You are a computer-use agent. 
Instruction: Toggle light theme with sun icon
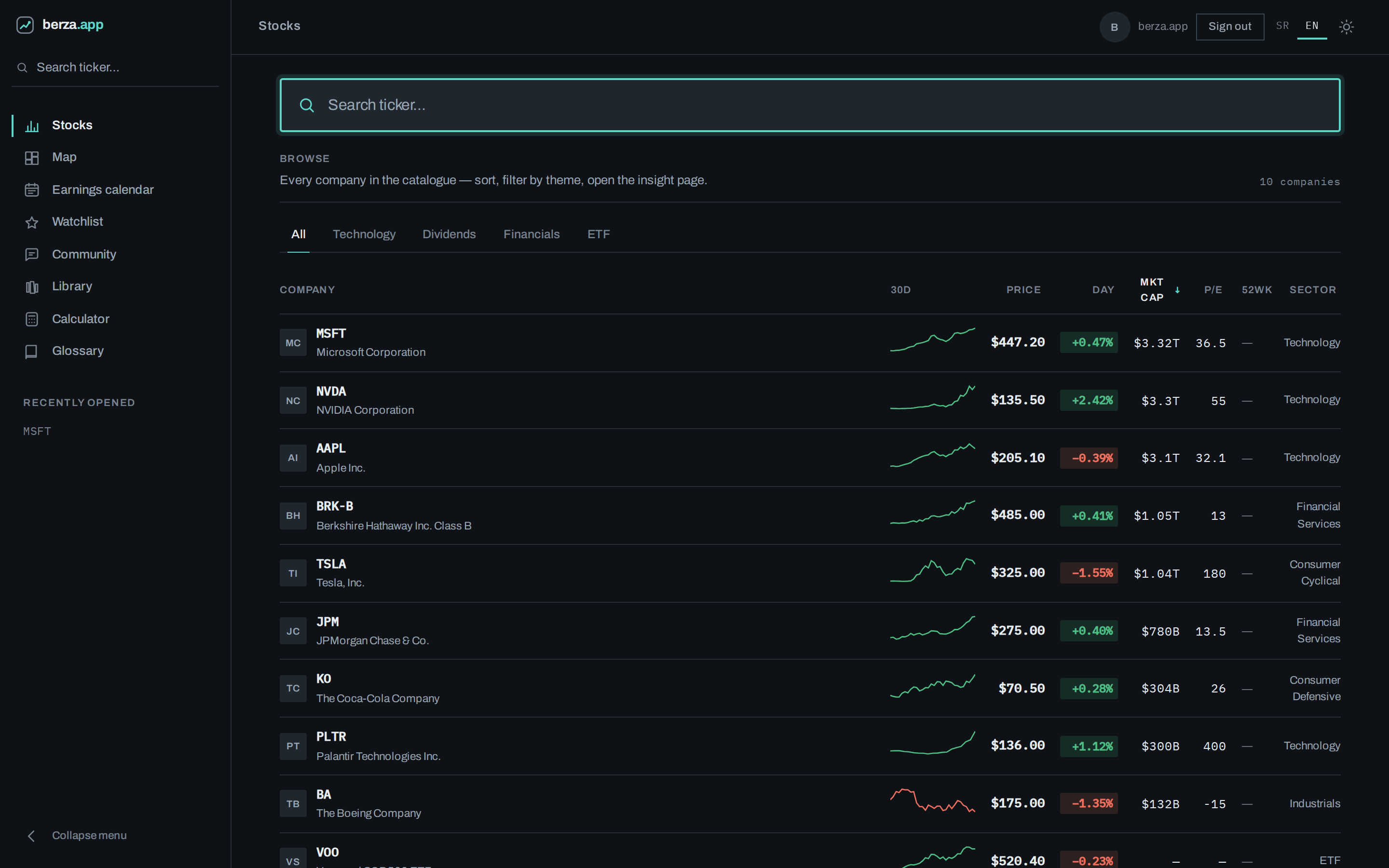(x=1346, y=27)
